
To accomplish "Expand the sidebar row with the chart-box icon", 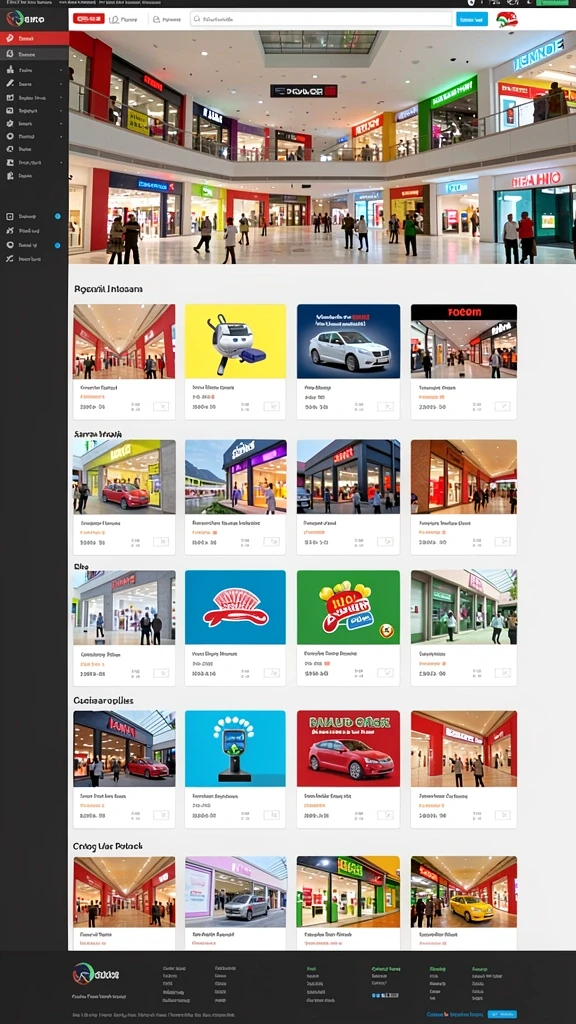I will tap(61, 97).
